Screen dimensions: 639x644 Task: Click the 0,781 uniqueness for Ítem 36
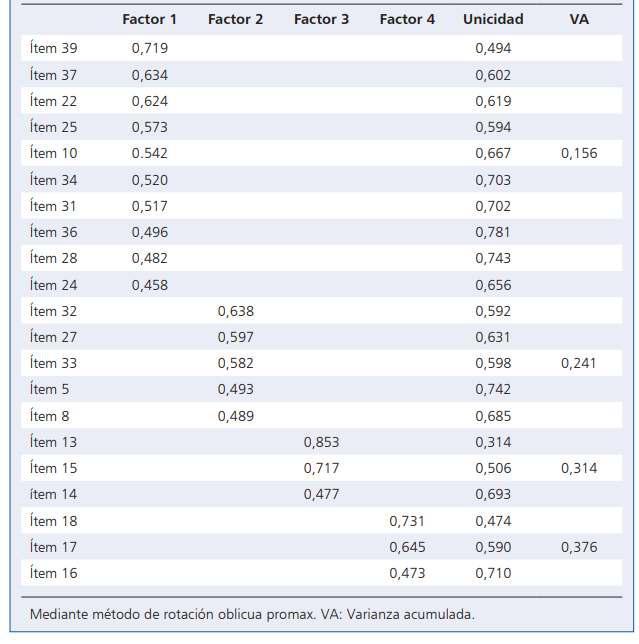[x=493, y=232]
